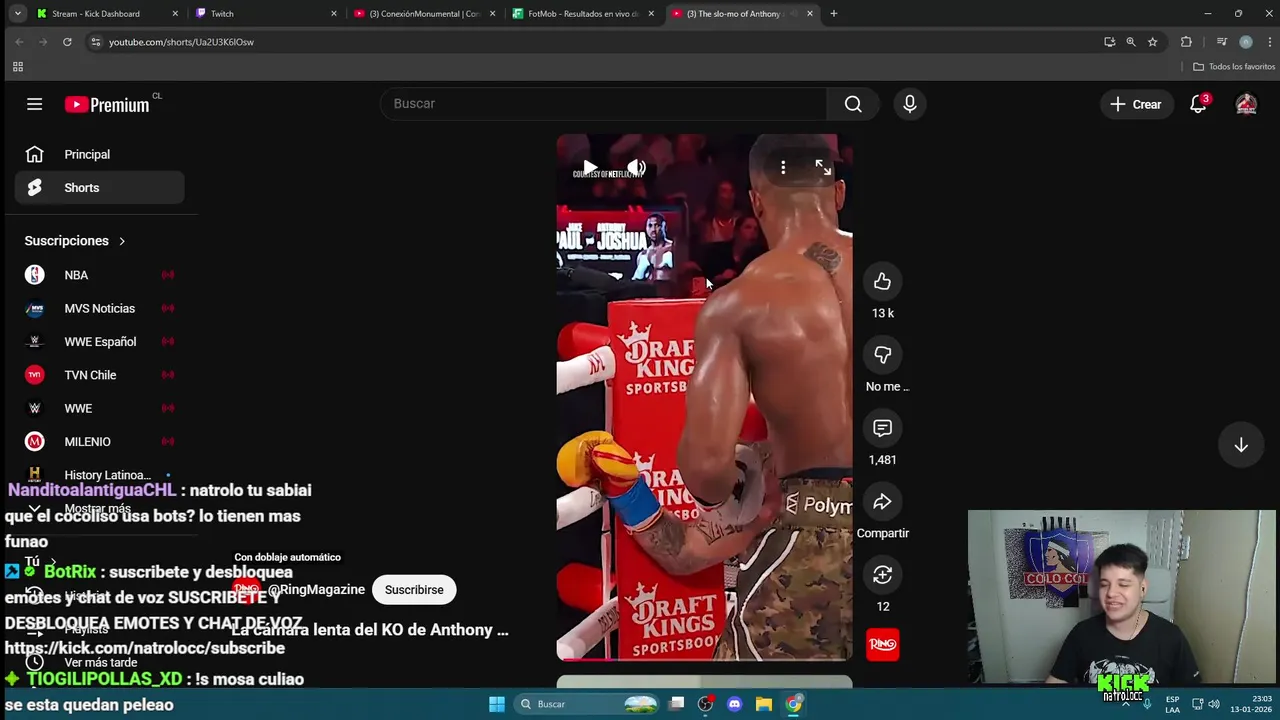Screen dimensions: 1280x720
Task: Select Shorts in the sidebar
Action: (x=99, y=188)
